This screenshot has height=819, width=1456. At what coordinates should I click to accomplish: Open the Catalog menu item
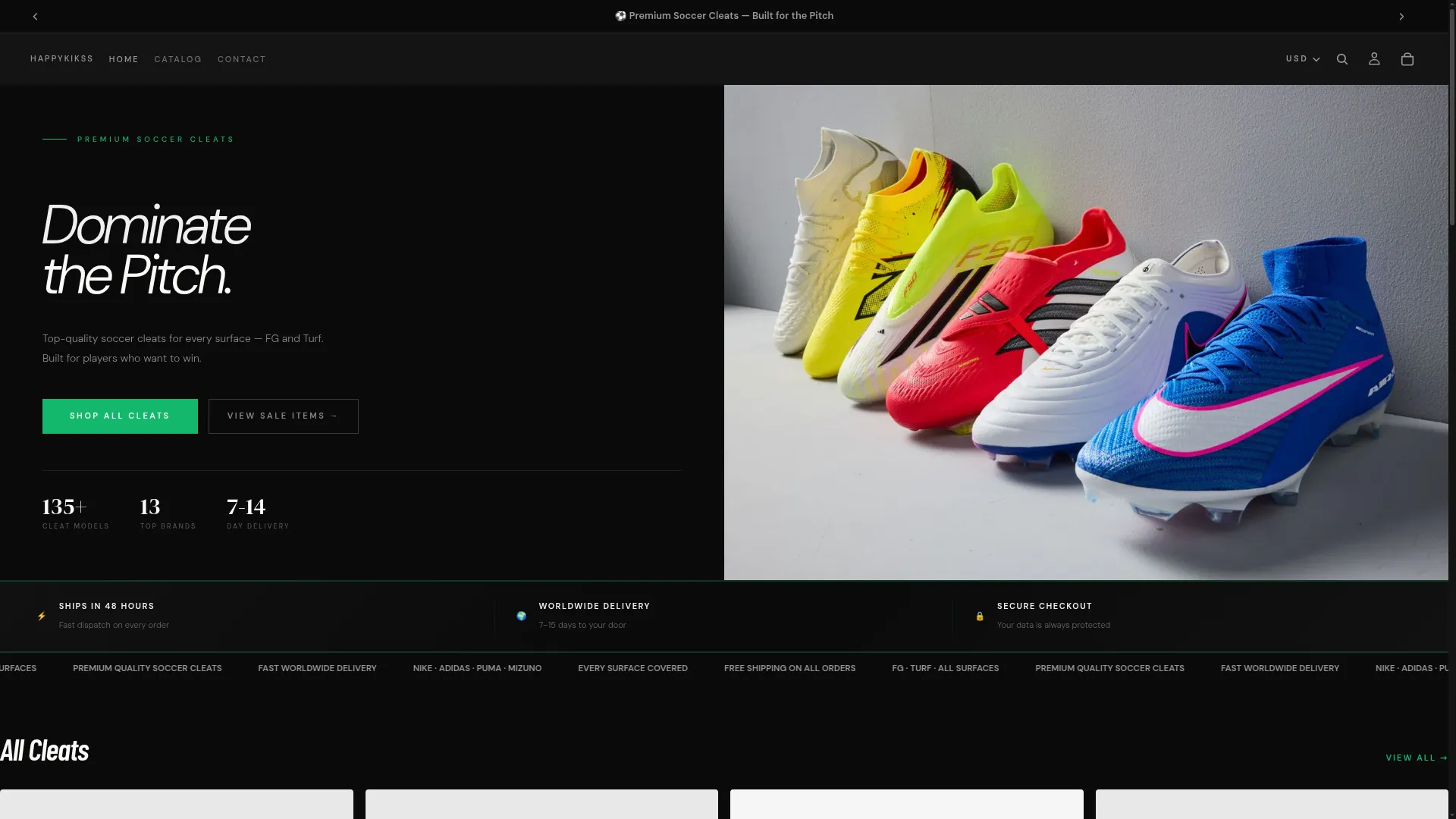point(178,59)
